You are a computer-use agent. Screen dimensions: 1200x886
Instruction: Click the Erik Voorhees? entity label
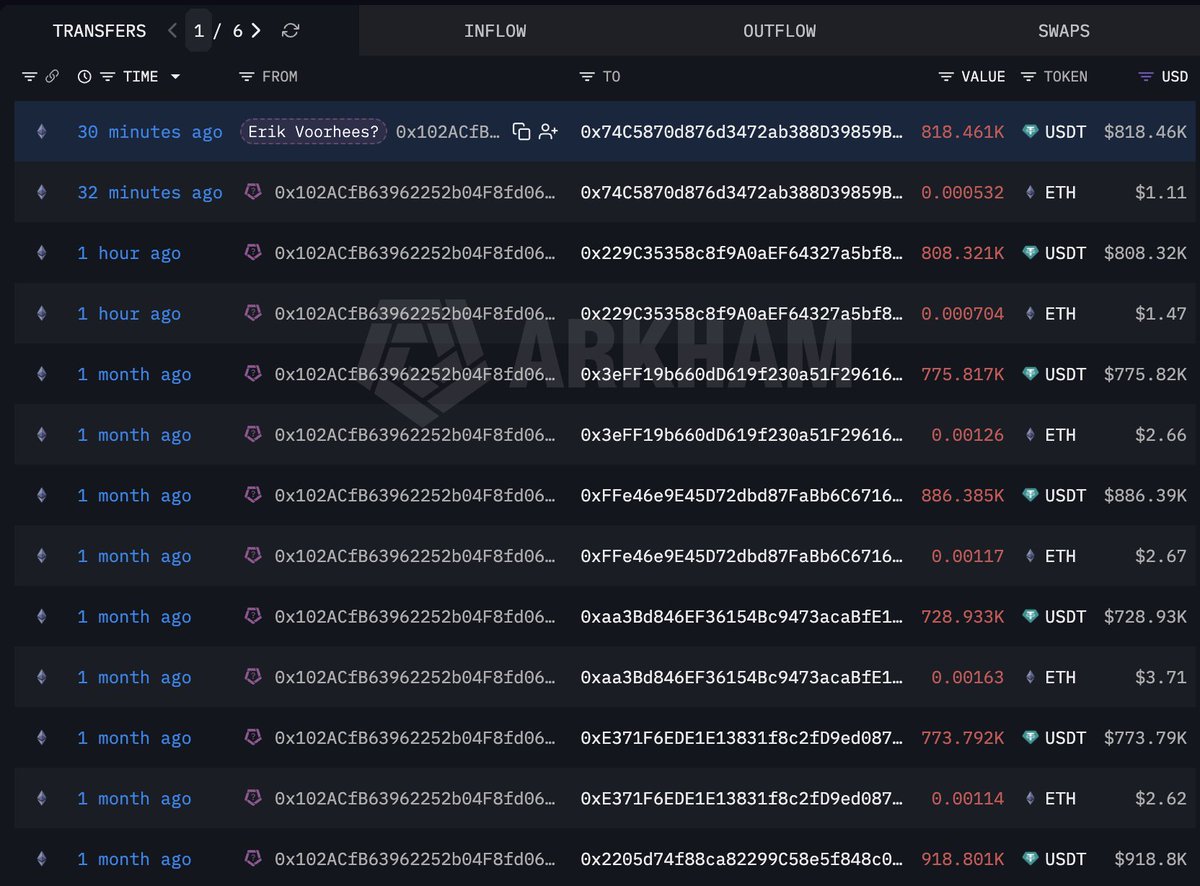point(313,132)
